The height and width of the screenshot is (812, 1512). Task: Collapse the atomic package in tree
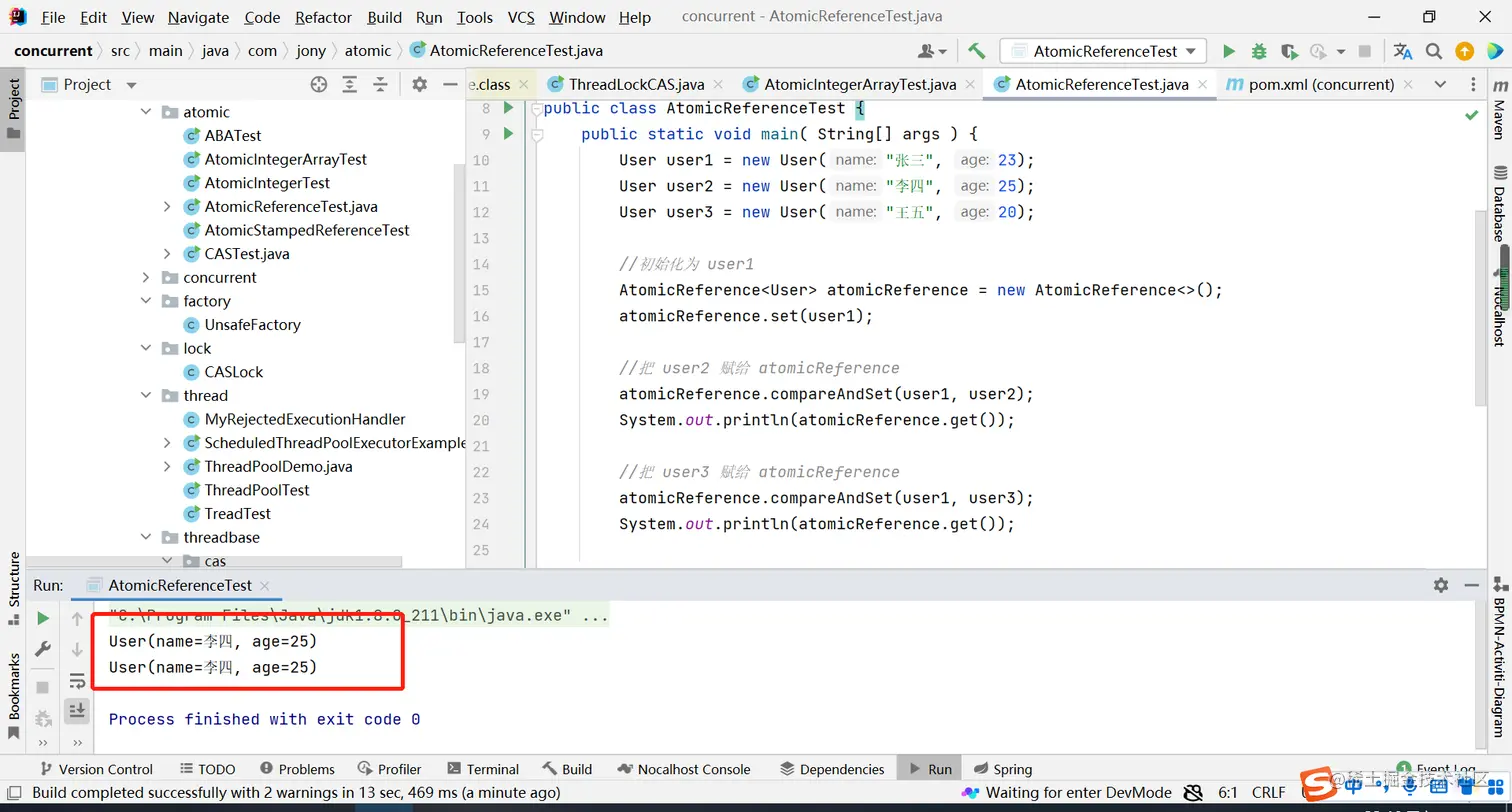pyautogui.click(x=146, y=112)
